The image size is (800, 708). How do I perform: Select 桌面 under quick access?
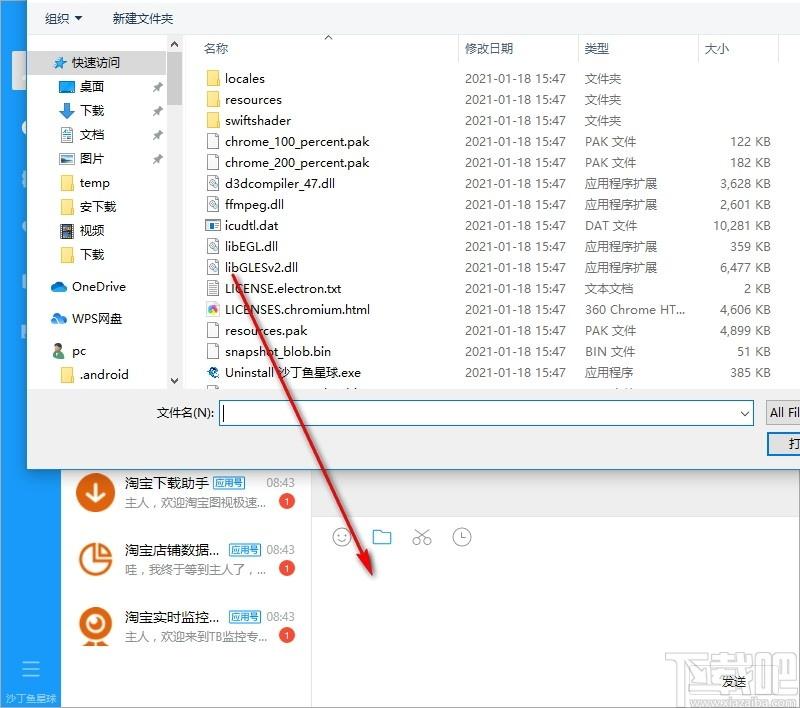pyautogui.click(x=92, y=87)
